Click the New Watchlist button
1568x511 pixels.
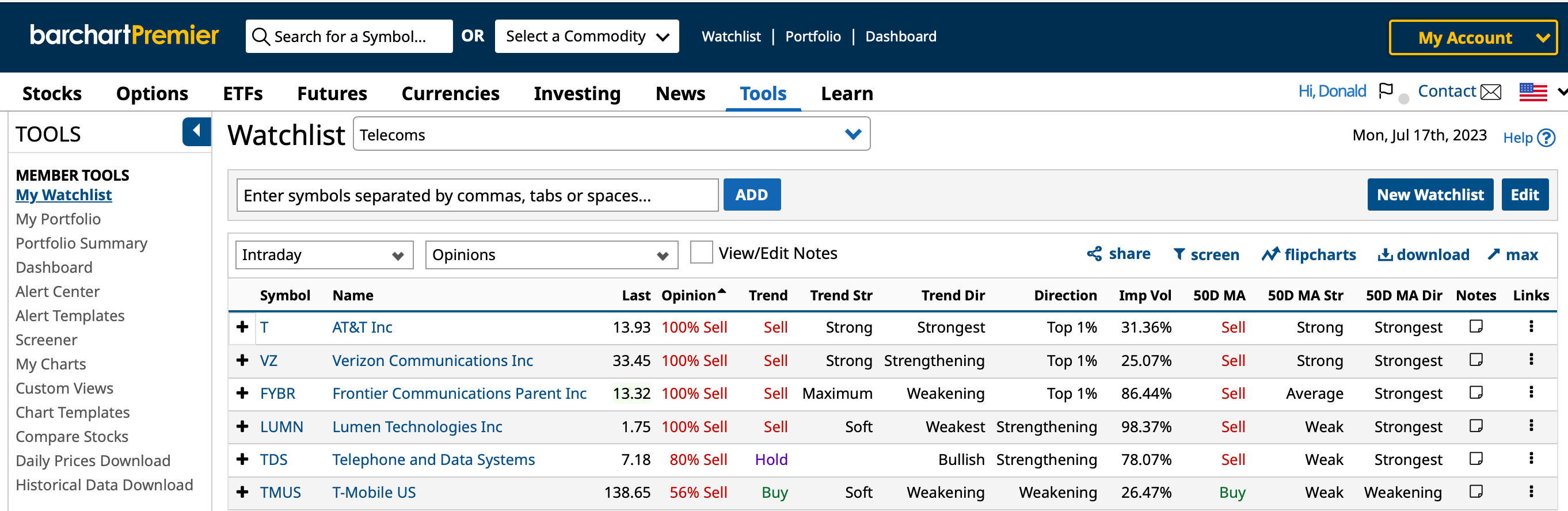[x=1430, y=195]
